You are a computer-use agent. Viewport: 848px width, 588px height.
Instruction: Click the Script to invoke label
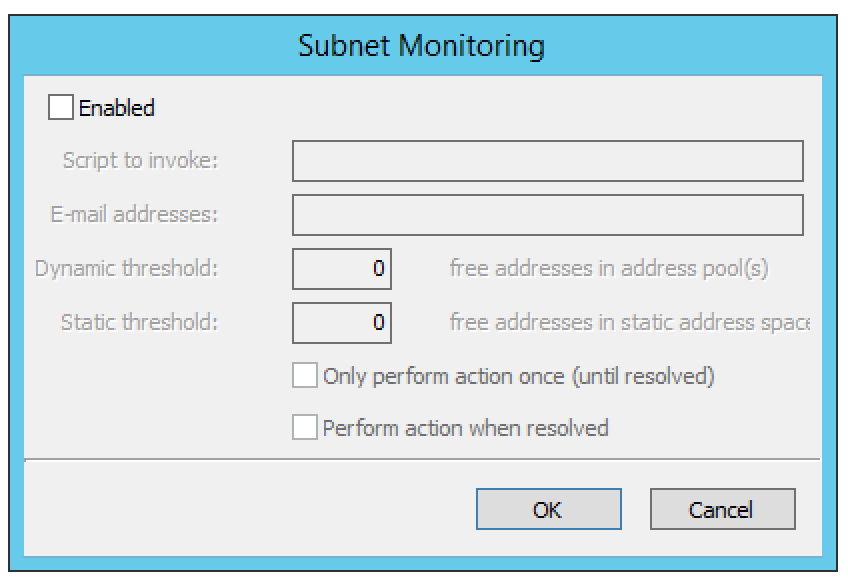pos(141,160)
